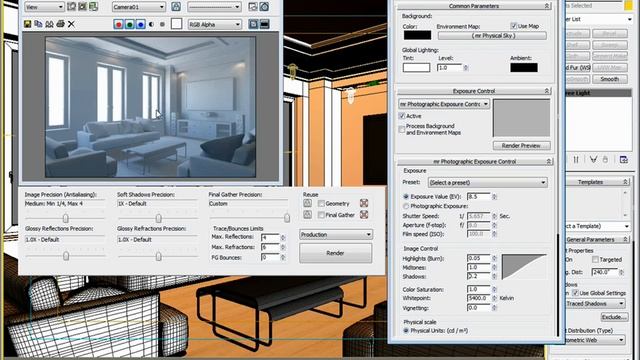Click the lock icon beside Final Gather reuse
The image size is (640, 360).
click(x=308, y=215)
